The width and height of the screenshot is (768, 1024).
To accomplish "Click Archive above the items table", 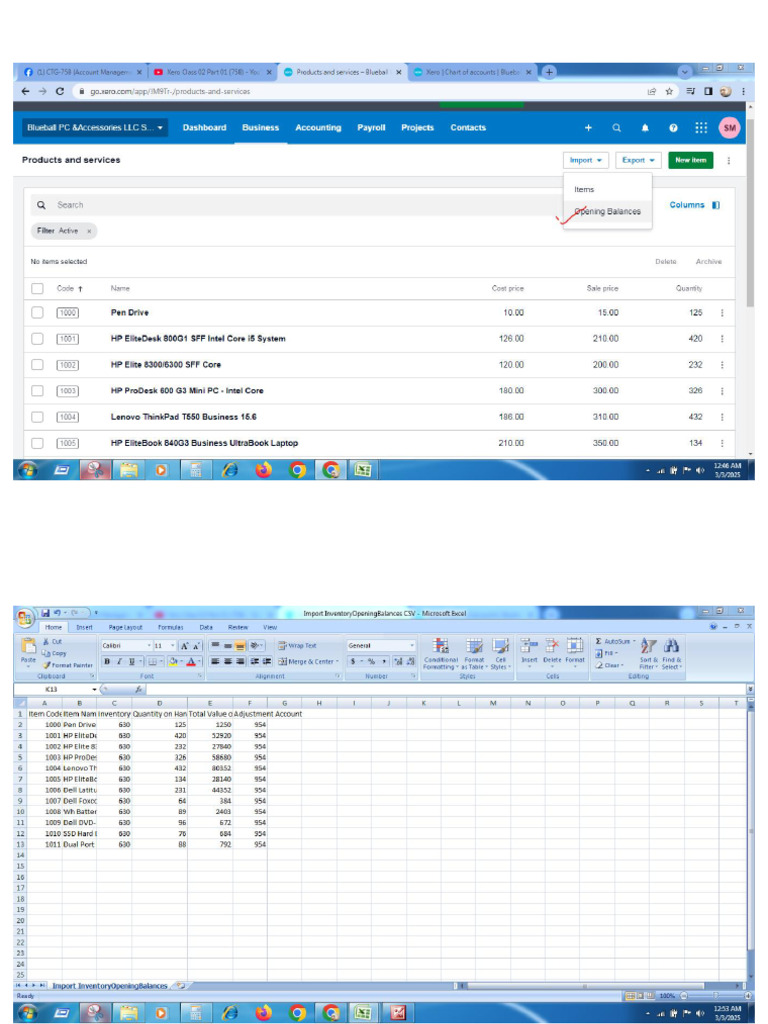I will coord(708,261).
